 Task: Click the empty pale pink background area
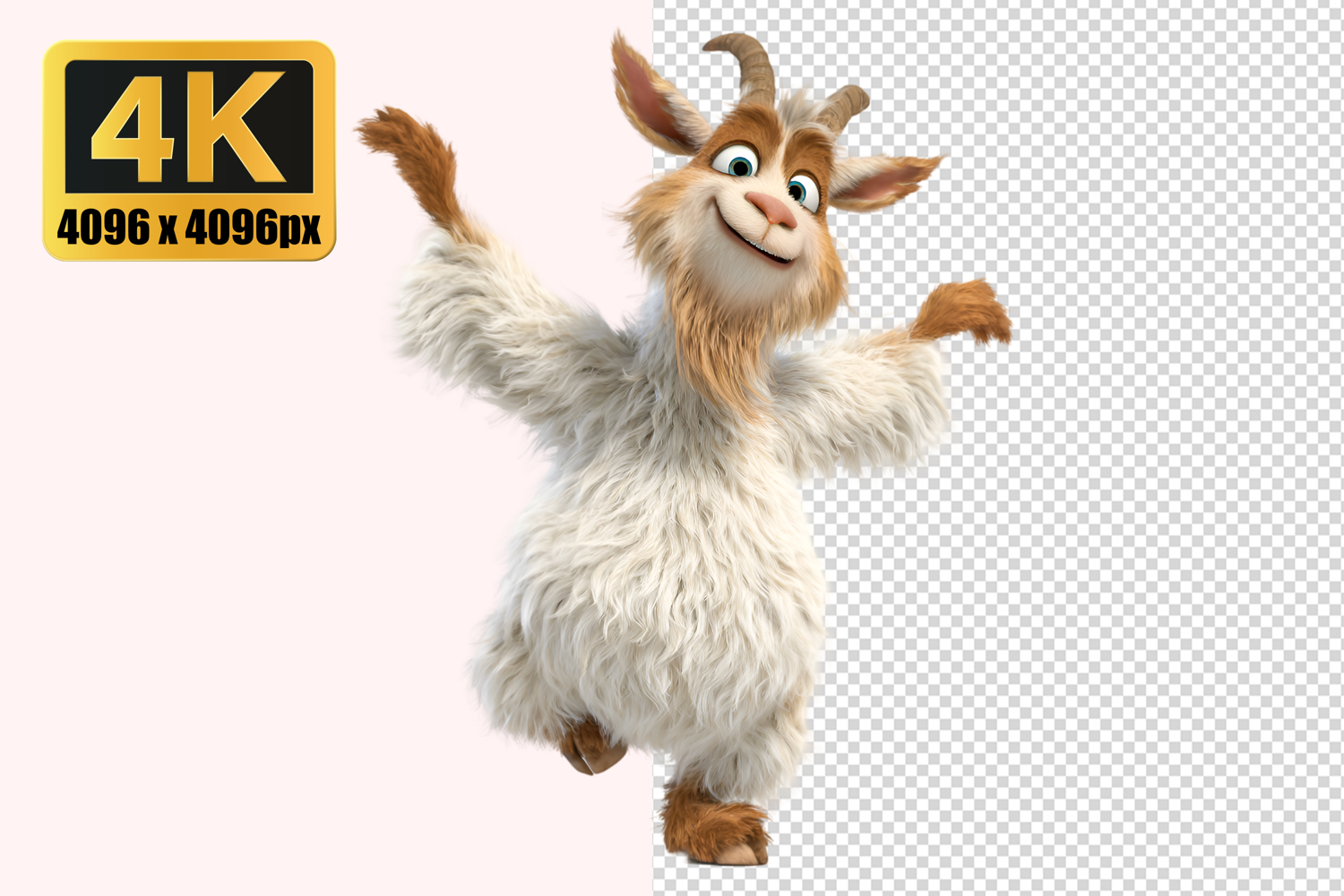click(224, 582)
